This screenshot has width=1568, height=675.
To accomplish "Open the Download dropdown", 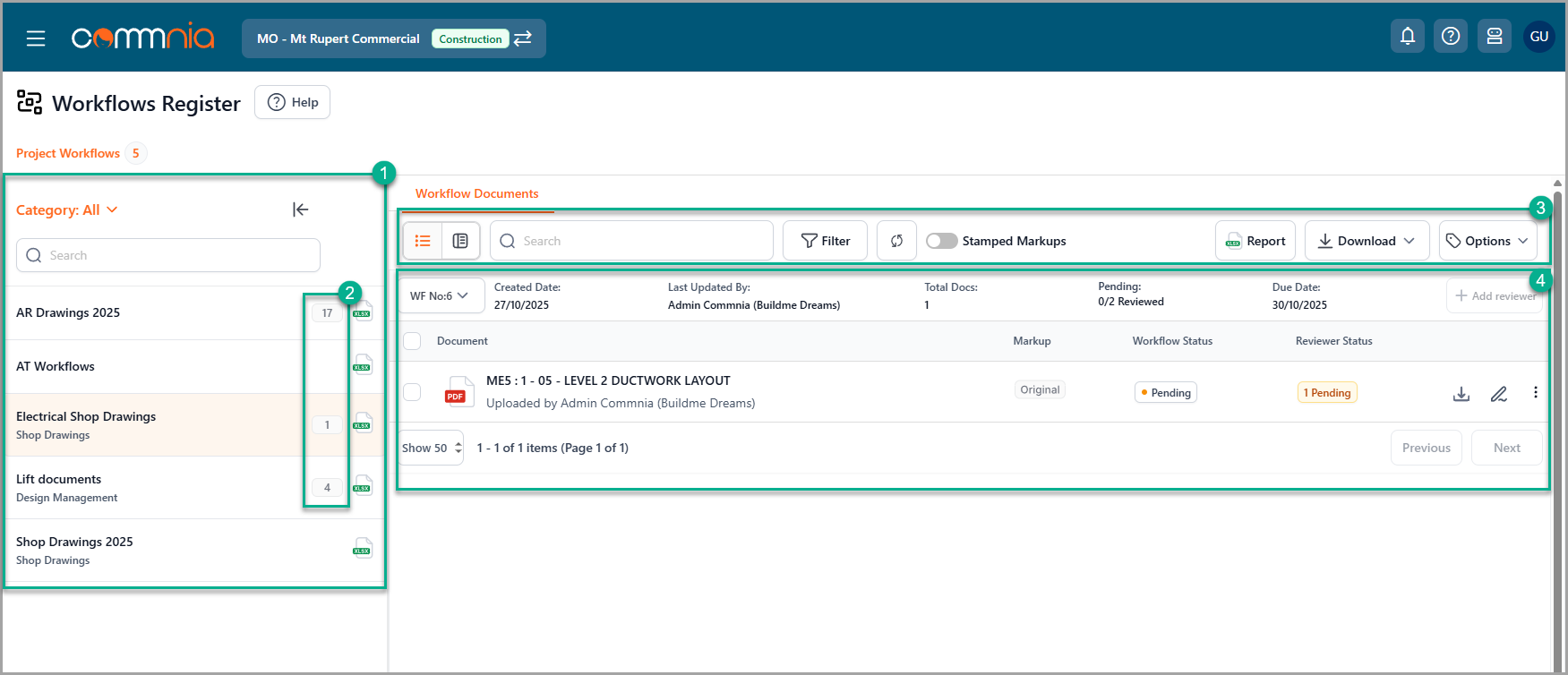I will (1366, 241).
